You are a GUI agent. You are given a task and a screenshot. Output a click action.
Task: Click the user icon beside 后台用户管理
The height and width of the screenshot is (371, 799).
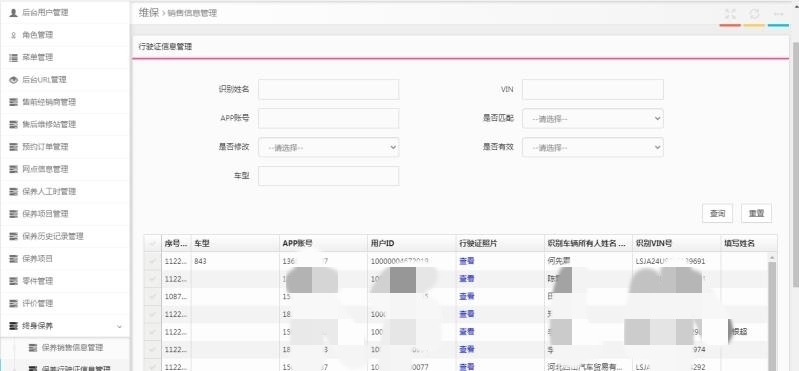pos(14,13)
